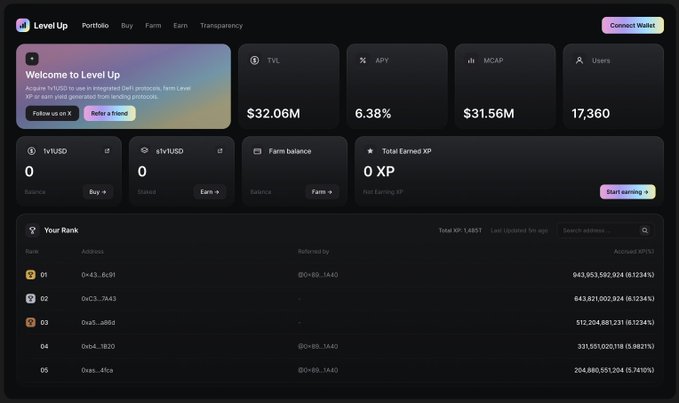
Task: Select address 0xb4...1B20
Action: point(98,346)
